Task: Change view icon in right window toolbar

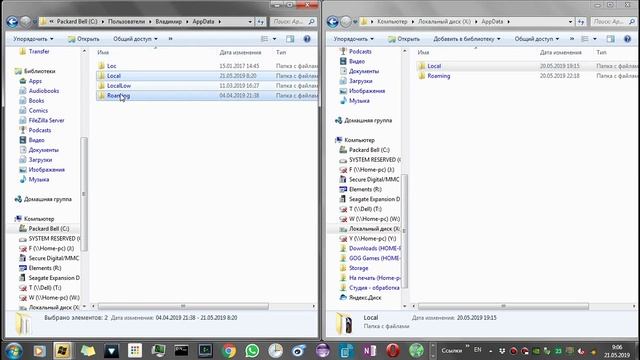Action: coord(585,39)
